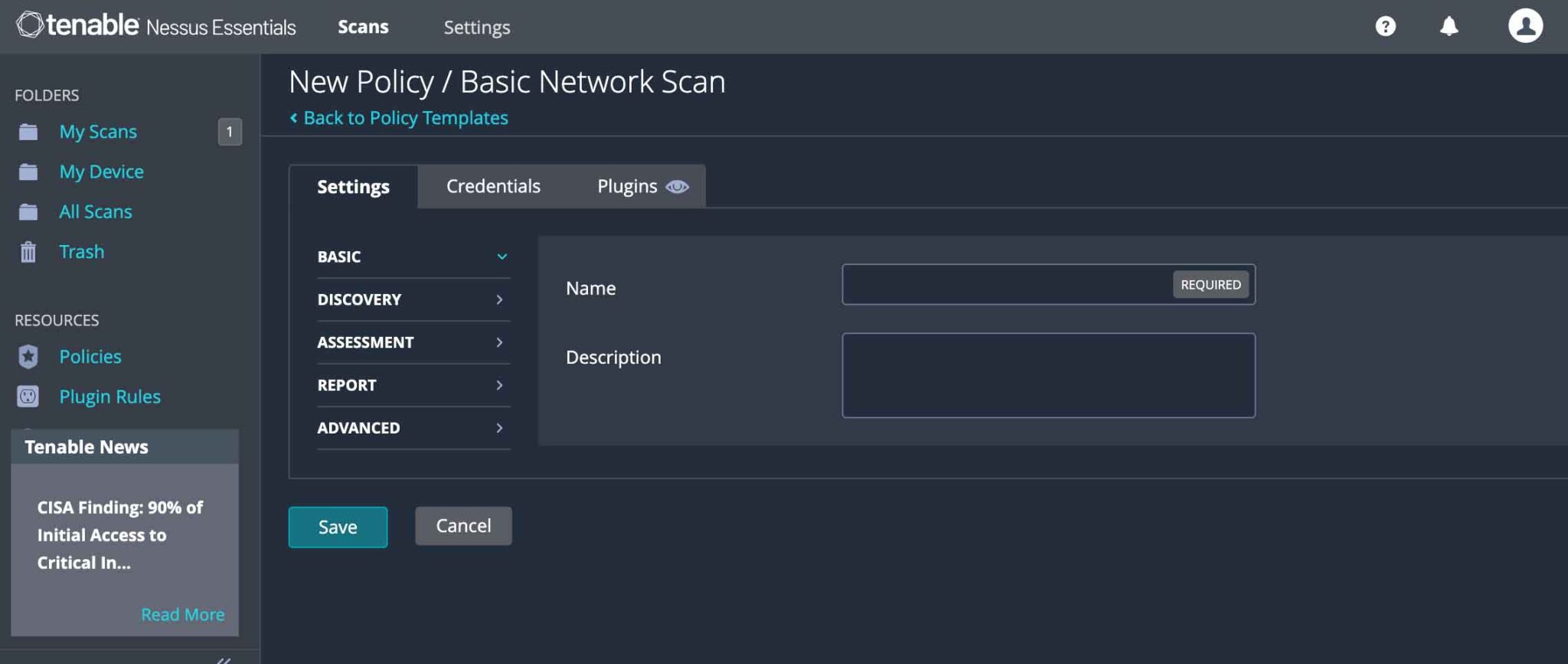This screenshot has width=1568, height=664.
Task: Open the Policies resource link
Action: (90, 356)
